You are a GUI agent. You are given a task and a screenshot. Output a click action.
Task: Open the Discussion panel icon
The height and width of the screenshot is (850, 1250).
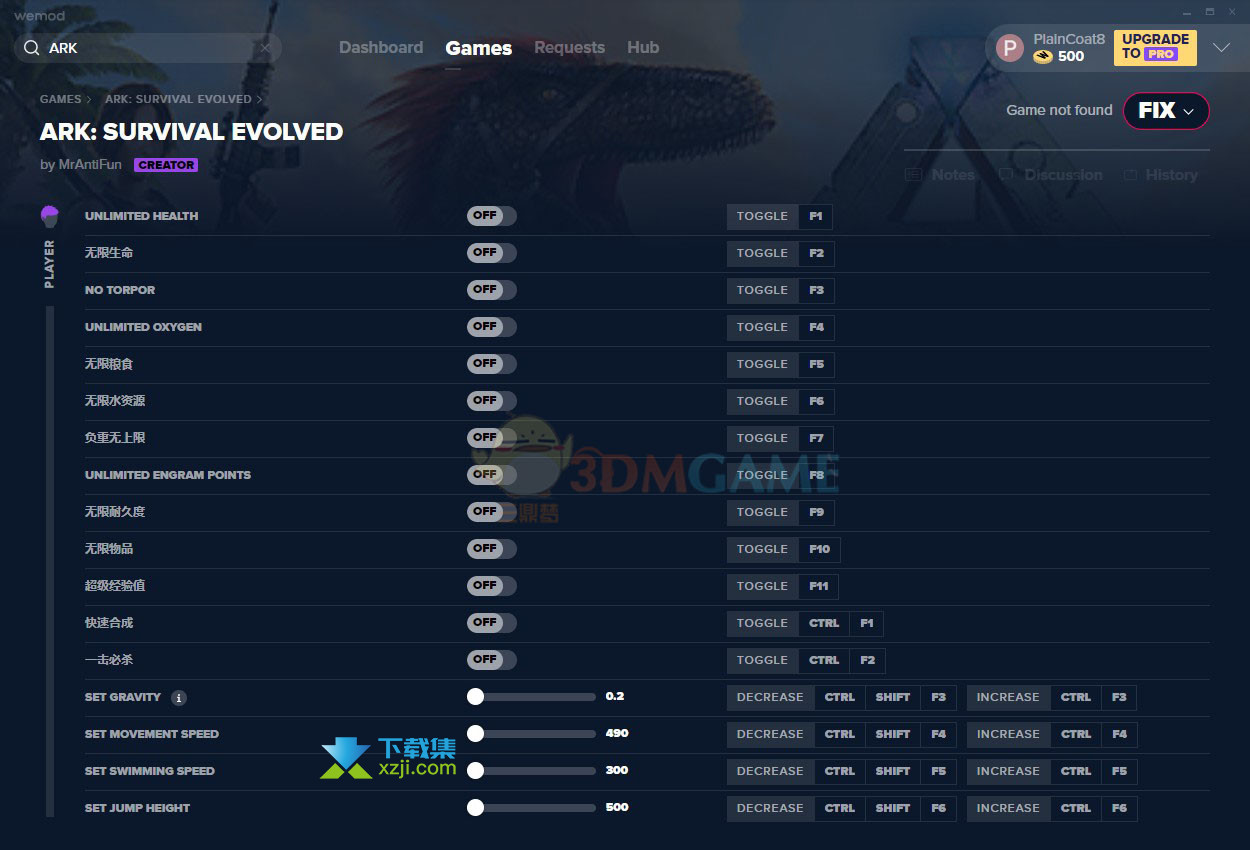click(1005, 175)
